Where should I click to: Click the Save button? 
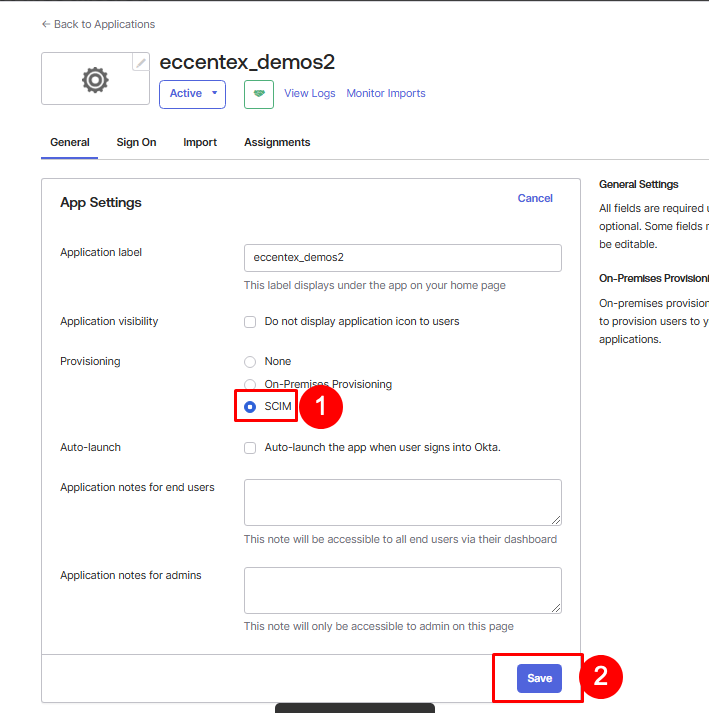click(539, 678)
